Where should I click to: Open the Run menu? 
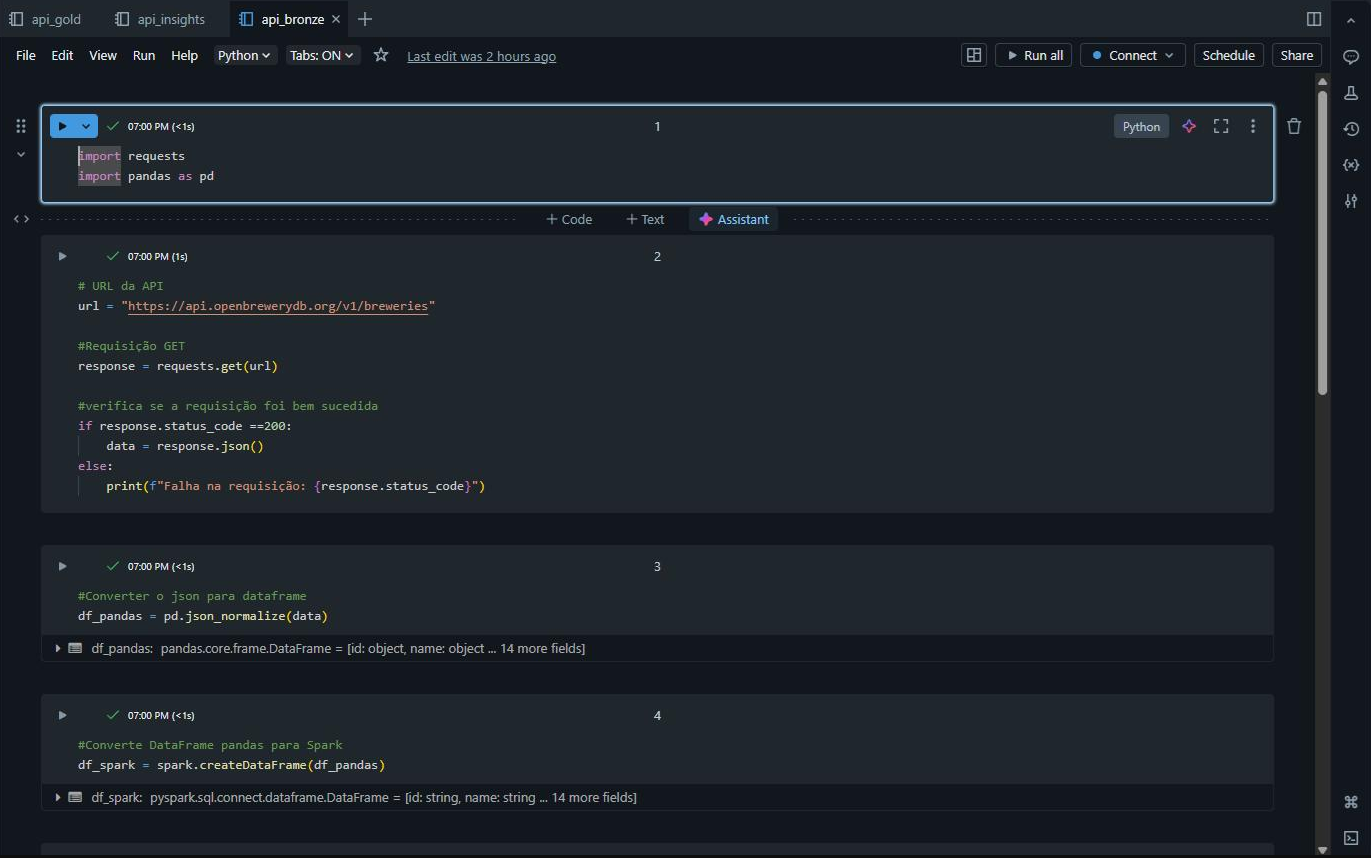point(143,55)
